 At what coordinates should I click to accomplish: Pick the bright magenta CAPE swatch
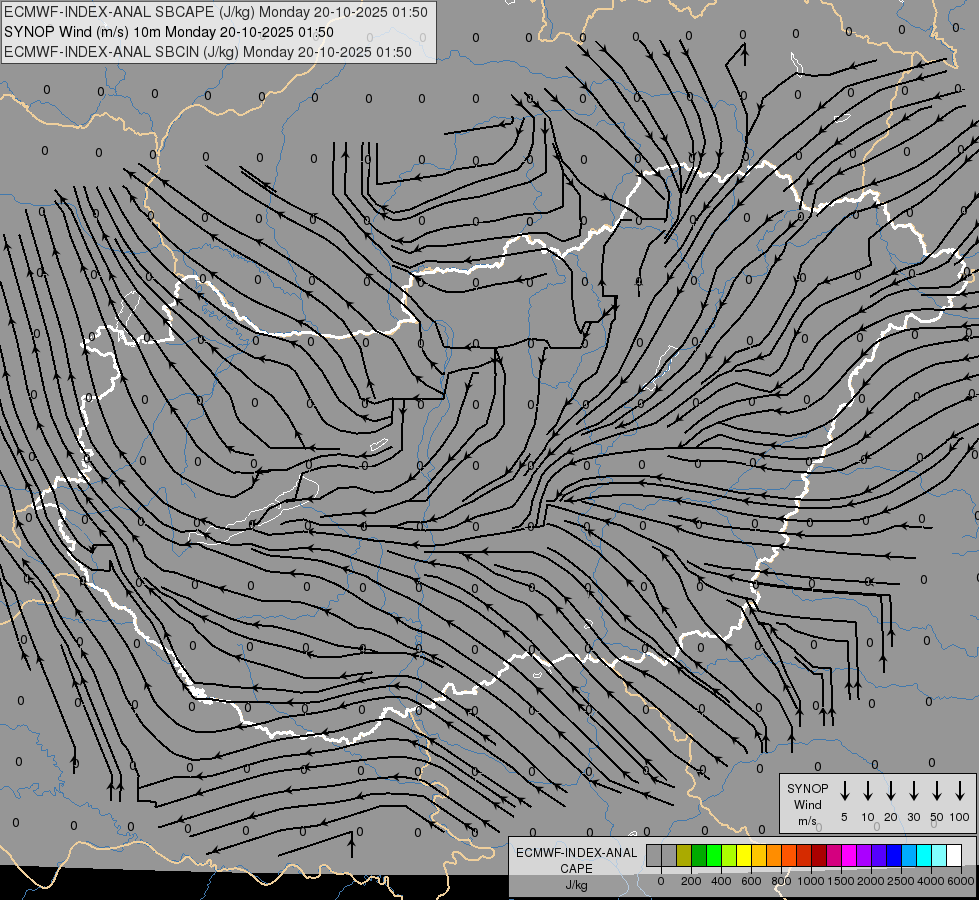tap(849, 855)
